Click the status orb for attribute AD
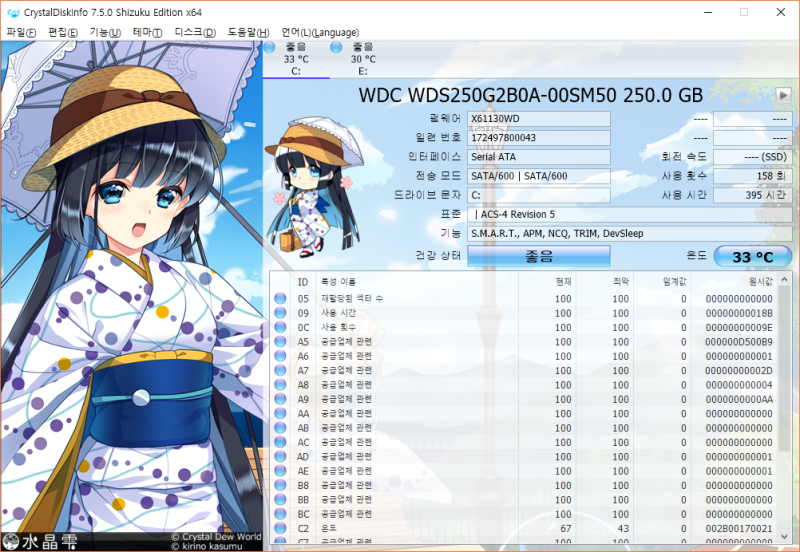Image resolution: width=800 pixels, height=552 pixels. point(280,456)
